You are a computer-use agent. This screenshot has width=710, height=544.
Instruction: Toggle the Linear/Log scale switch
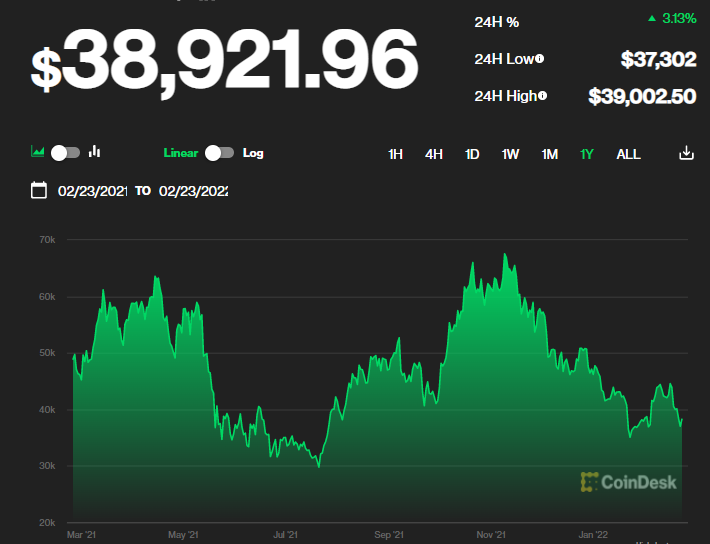(x=220, y=153)
